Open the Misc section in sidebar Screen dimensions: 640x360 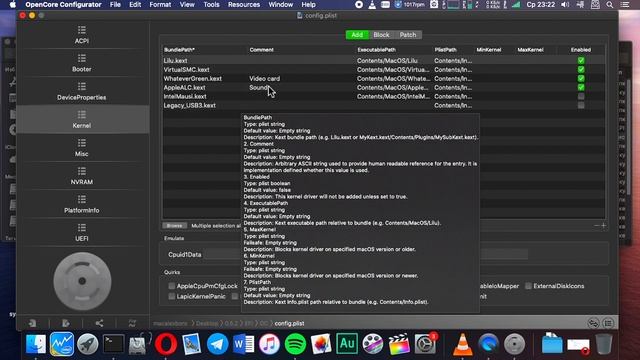click(x=82, y=148)
